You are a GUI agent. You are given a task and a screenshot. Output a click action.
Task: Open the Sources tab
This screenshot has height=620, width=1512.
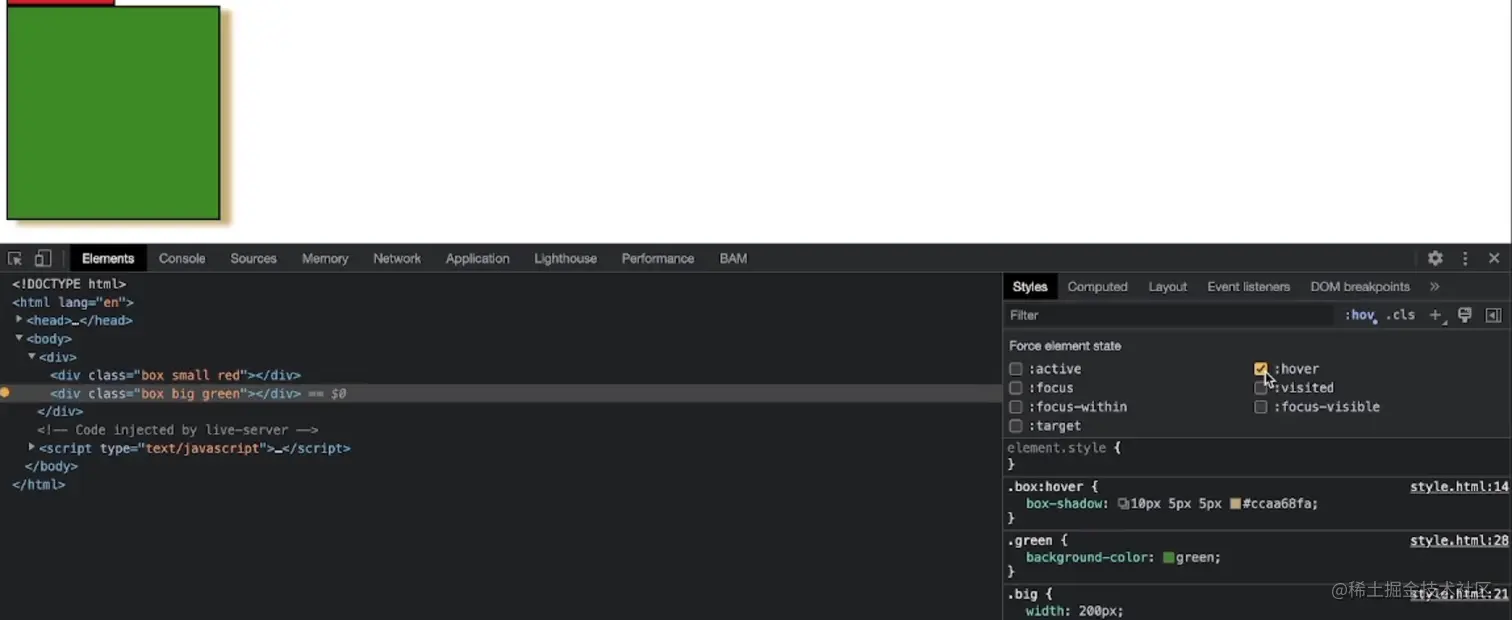253,258
